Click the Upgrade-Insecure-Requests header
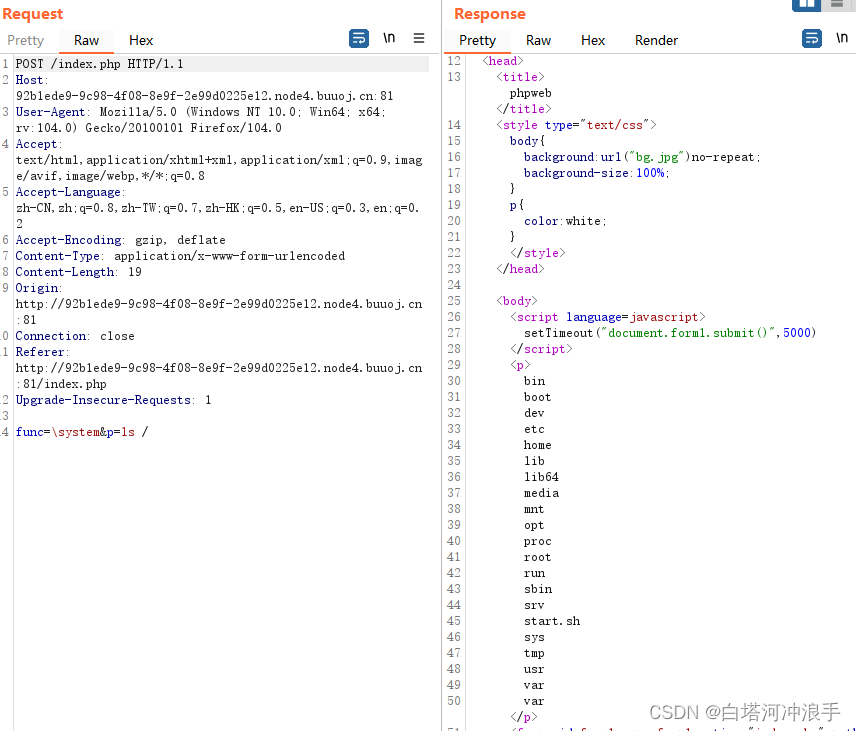 click(x=113, y=400)
